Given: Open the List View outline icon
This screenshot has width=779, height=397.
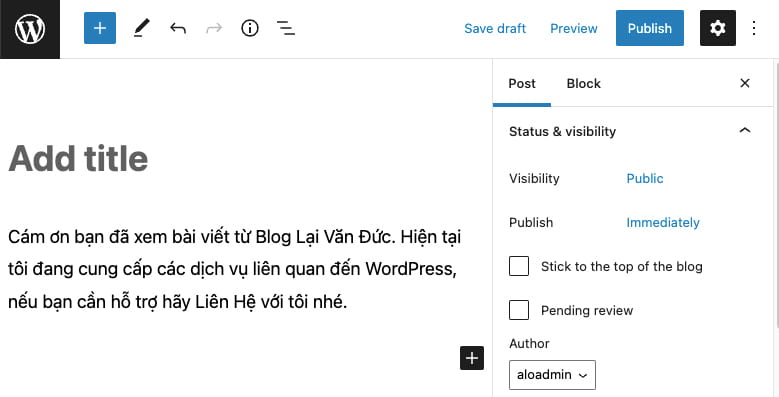Looking at the screenshot, I should [x=286, y=28].
